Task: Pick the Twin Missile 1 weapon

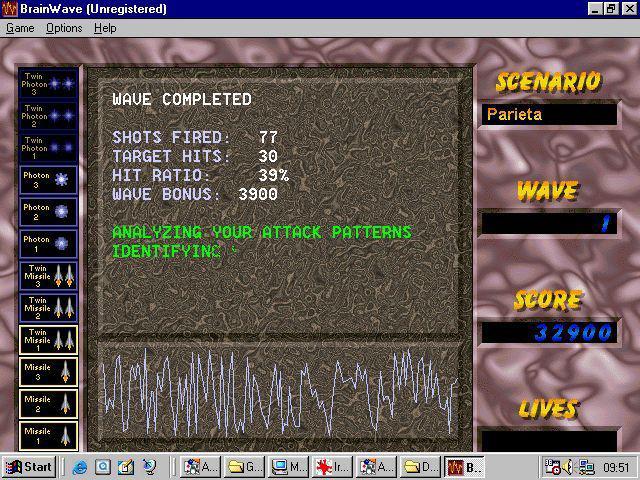Action: tap(48, 340)
